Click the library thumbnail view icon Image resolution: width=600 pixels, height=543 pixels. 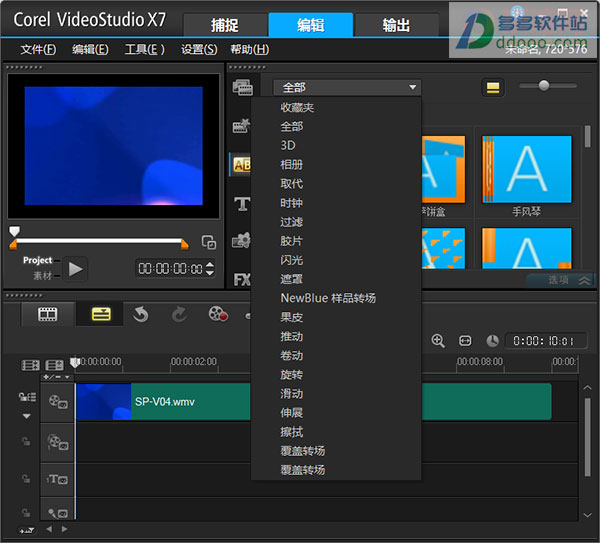tap(492, 88)
